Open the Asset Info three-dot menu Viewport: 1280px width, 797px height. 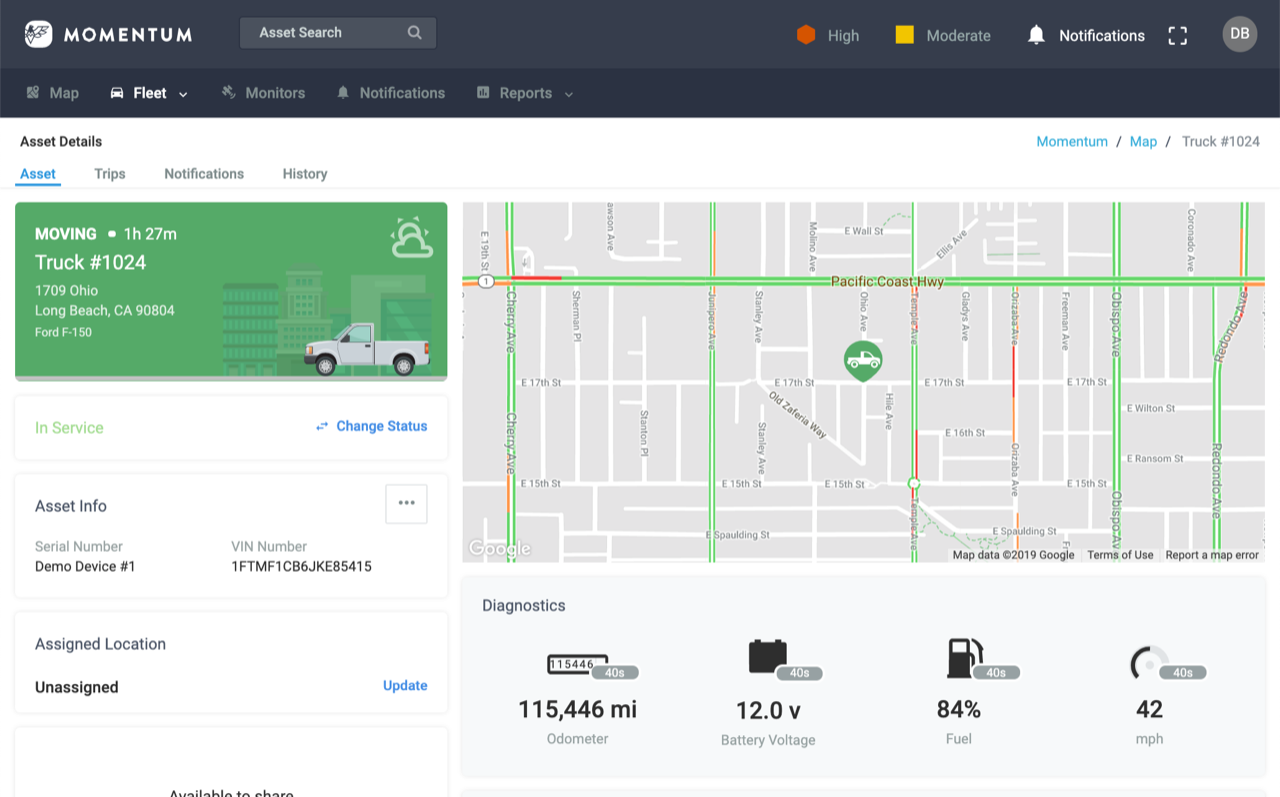click(x=406, y=504)
